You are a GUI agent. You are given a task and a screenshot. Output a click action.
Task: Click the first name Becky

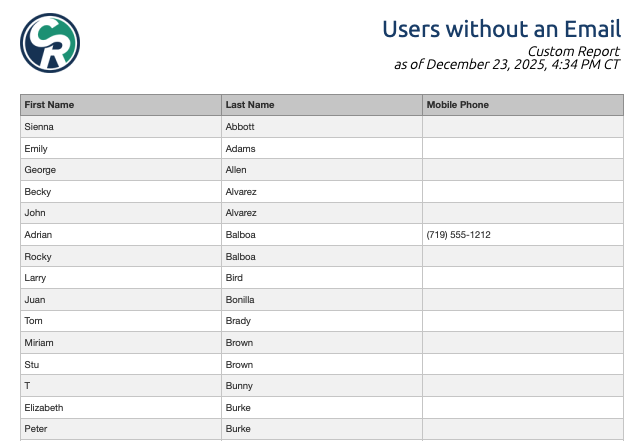click(x=38, y=192)
